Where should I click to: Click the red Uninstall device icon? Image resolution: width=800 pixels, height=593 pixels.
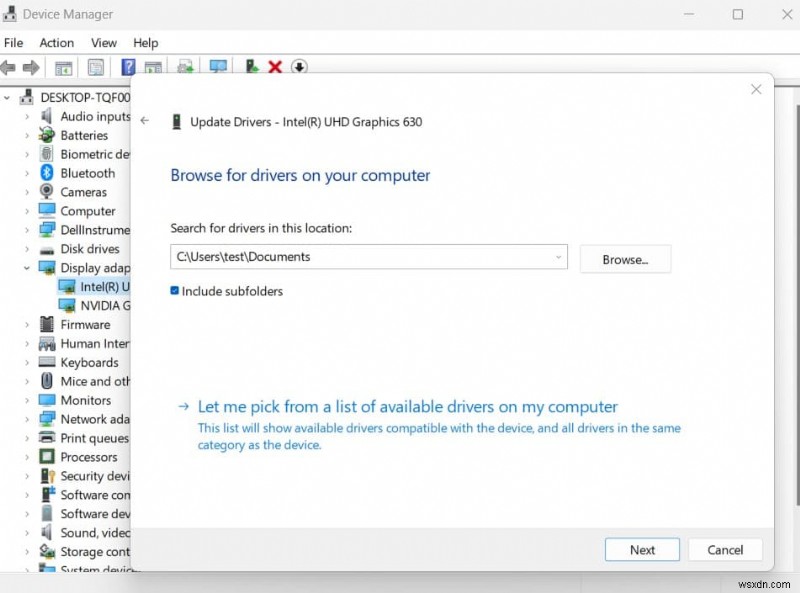(274, 67)
